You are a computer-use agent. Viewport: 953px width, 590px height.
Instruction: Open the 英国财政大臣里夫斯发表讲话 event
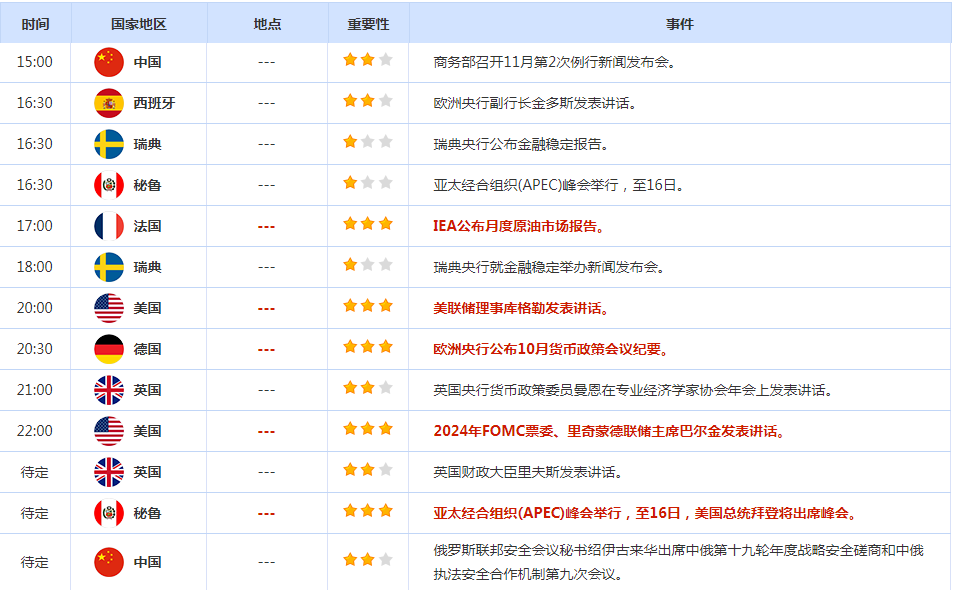pyautogui.click(x=528, y=472)
